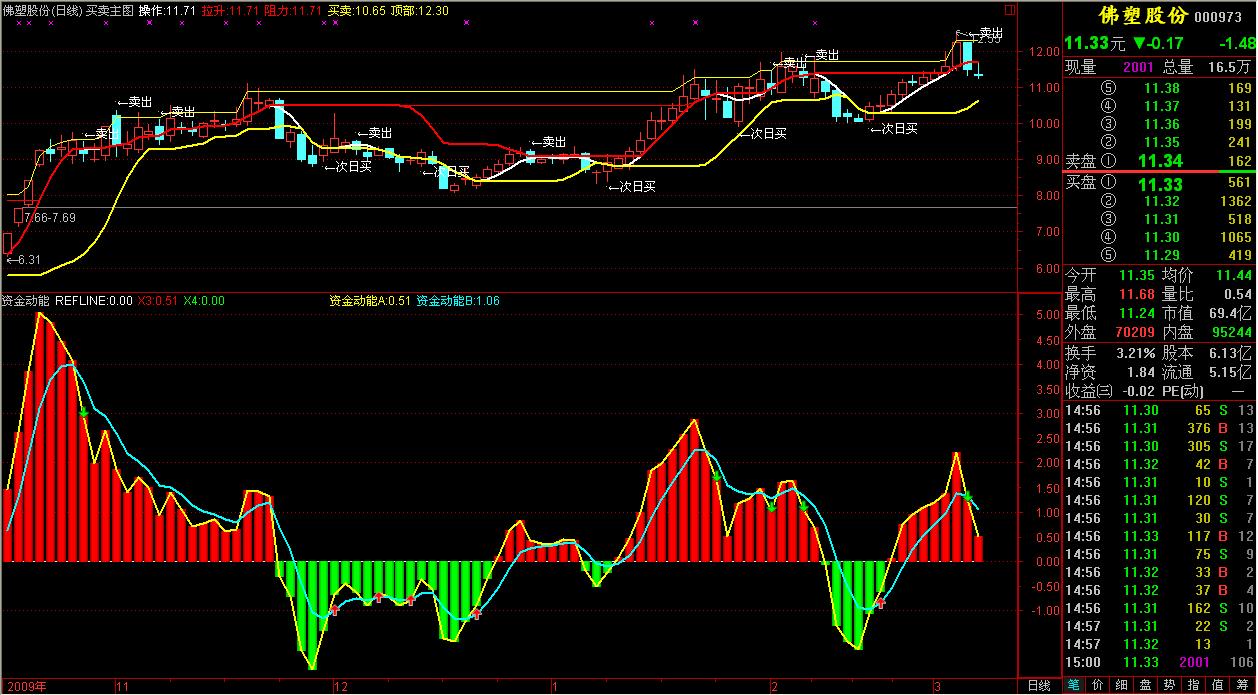Click sell-level-2 price 11.35
This screenshot has height=695, width=1258.
[x=1161, y=142]
